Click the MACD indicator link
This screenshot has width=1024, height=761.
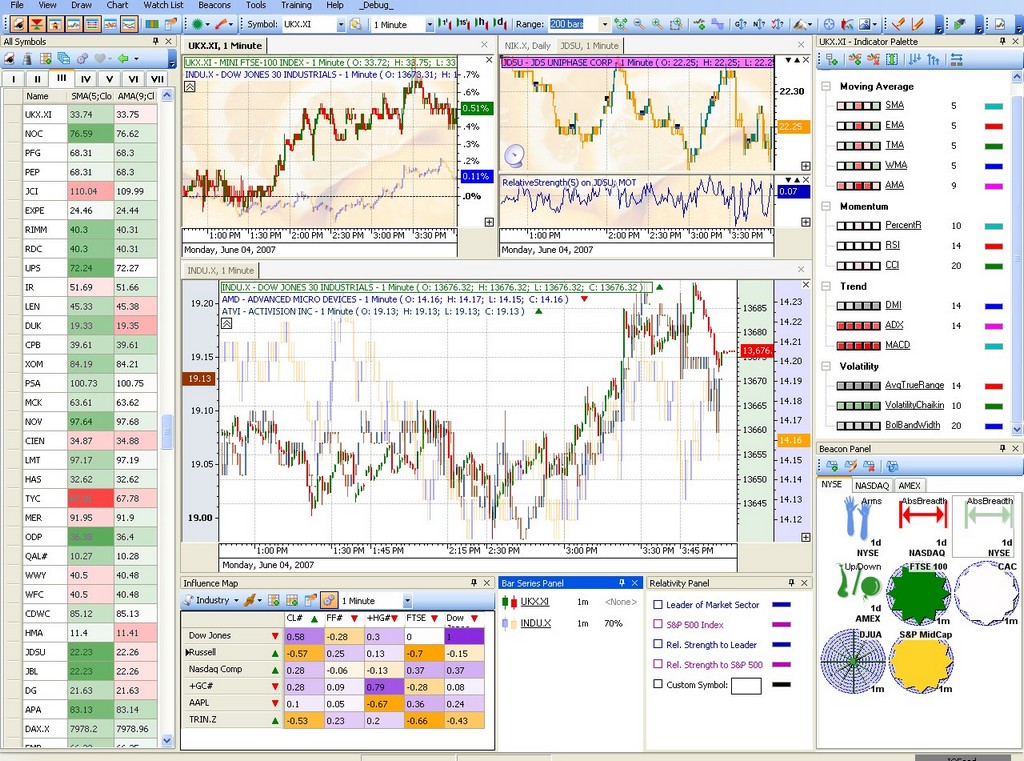click(897, 345)
